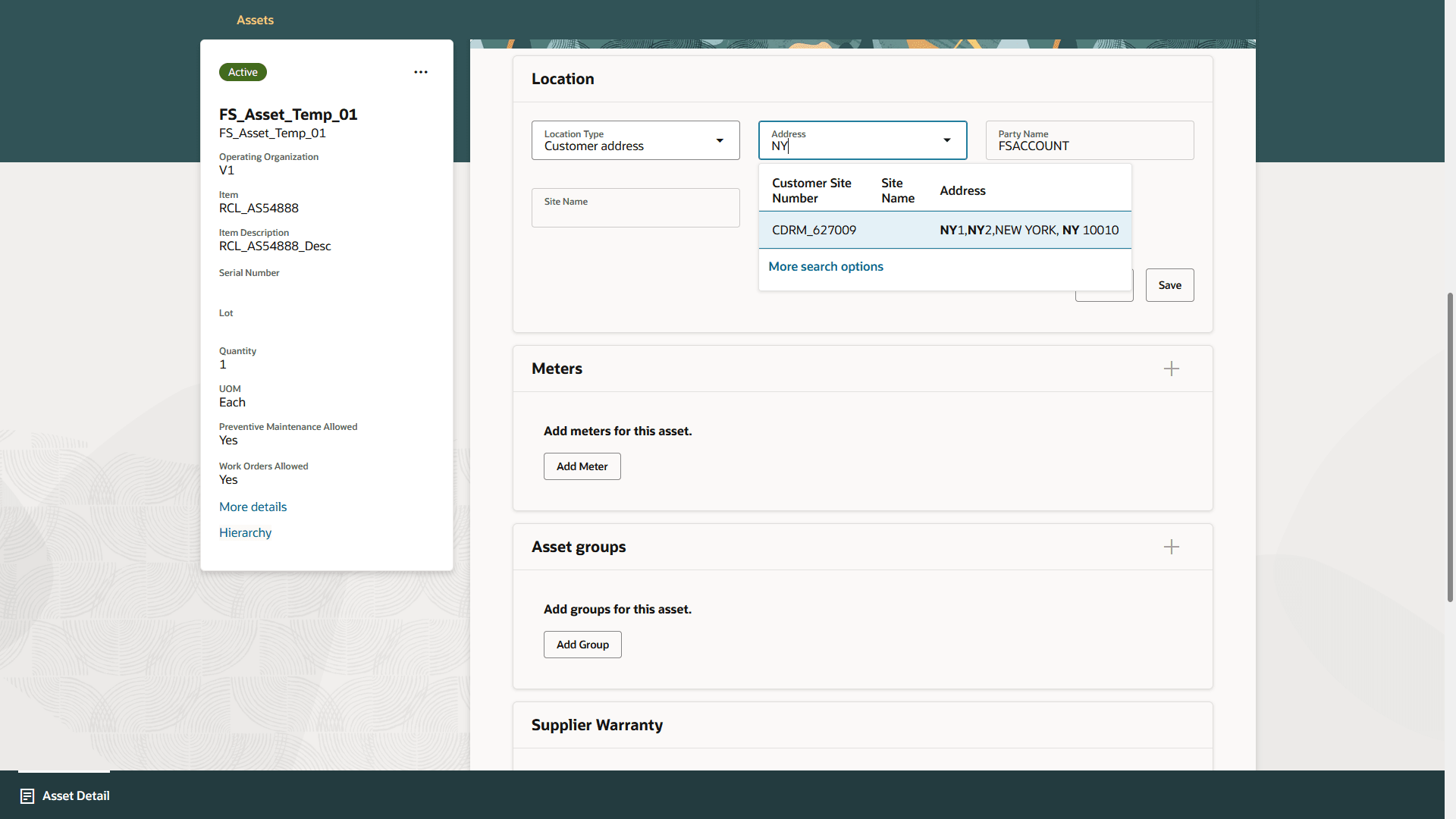Click the Party Name field FSACCOUNT
The width and height of the screenshot is (1456, 819).
coord(1090,140)
